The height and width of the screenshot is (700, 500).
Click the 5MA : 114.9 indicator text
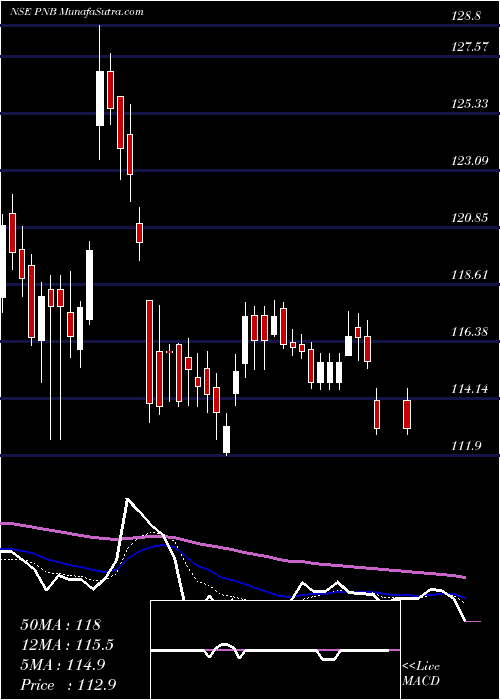(63, 665)
